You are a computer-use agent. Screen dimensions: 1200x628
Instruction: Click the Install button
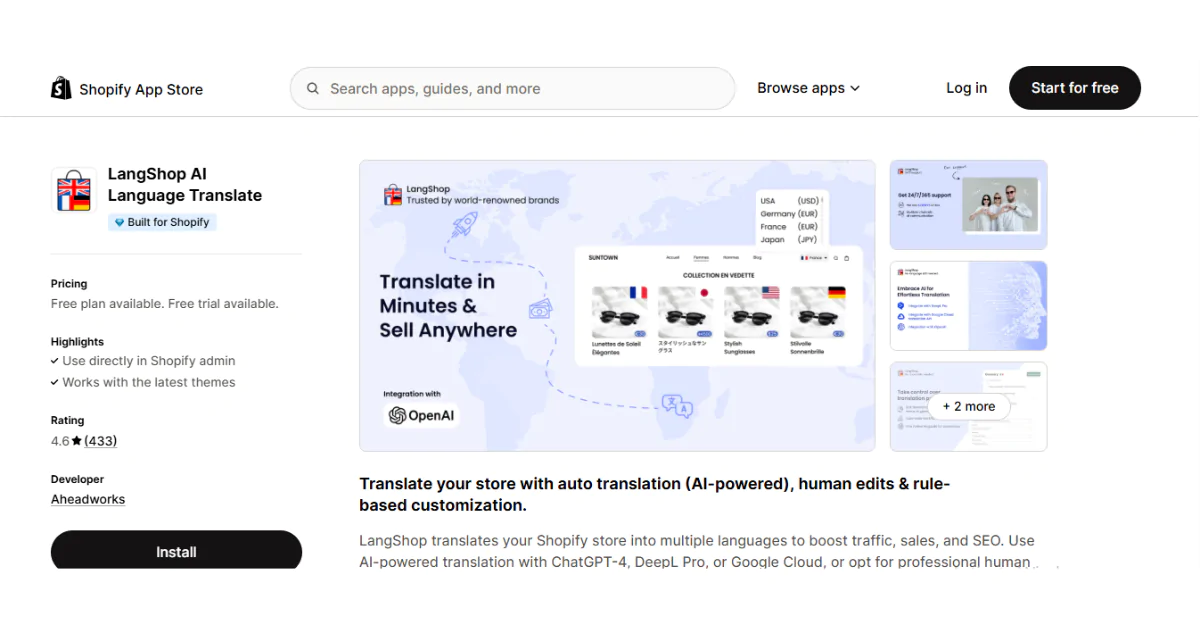click(176, 550)
